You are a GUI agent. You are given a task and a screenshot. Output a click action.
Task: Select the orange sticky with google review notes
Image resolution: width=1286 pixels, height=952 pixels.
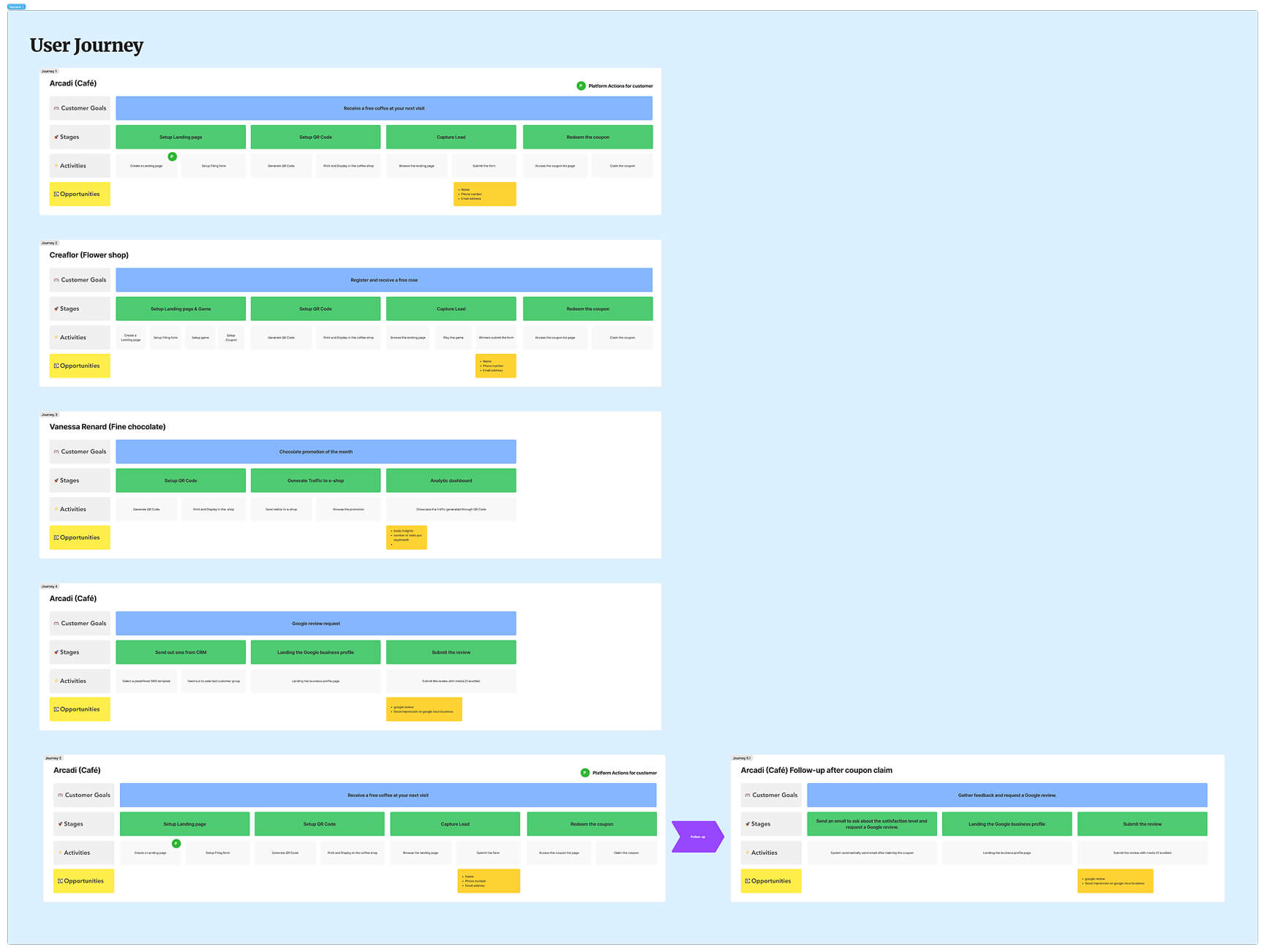click(424, 709)
